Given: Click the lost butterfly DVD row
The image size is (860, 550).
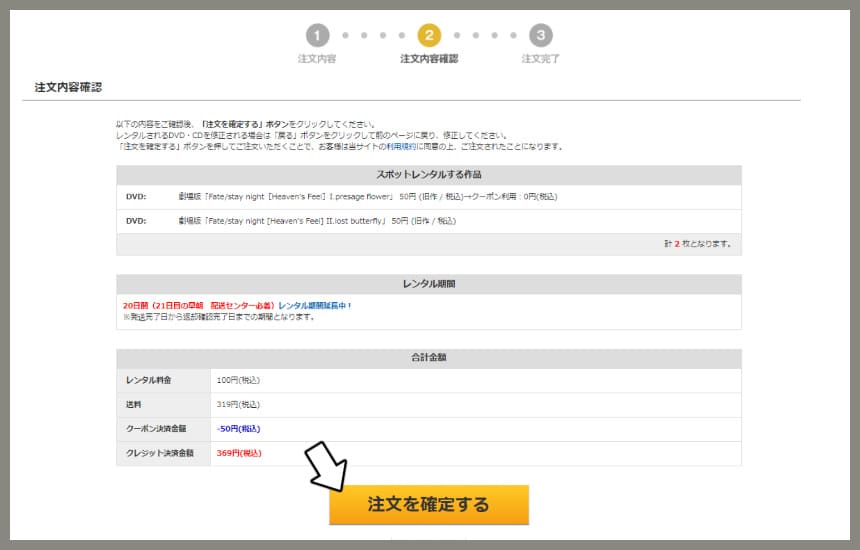Looking at the screenshot, I should (x=429, y=221).
